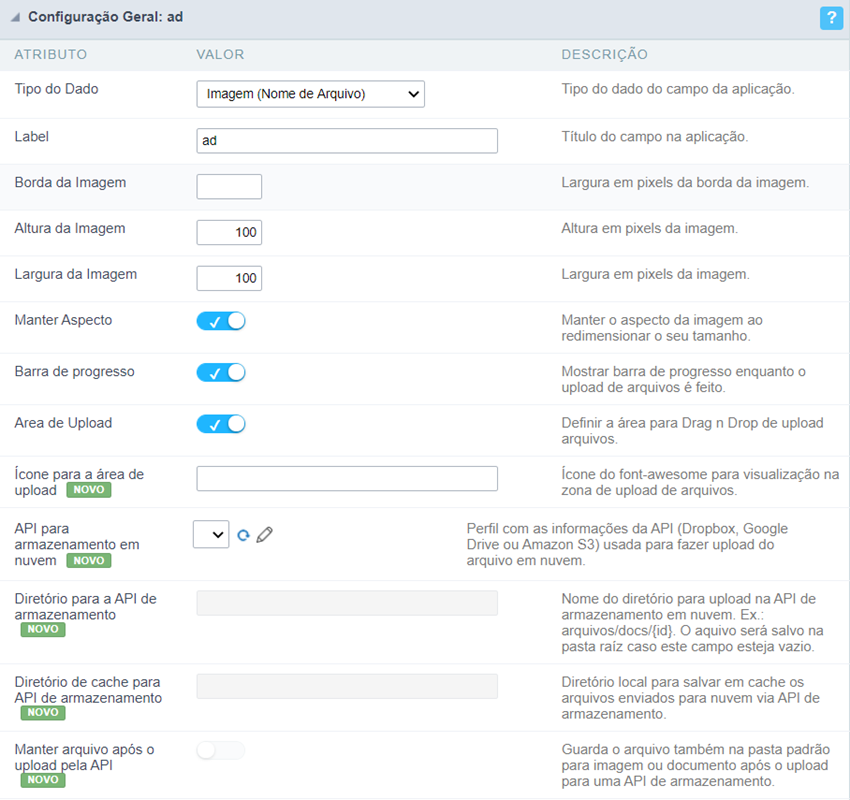Viewport: 850px width, 800px height.
Task: Disable the Barra de progresso switch
Action: click(x=221, y=372)
